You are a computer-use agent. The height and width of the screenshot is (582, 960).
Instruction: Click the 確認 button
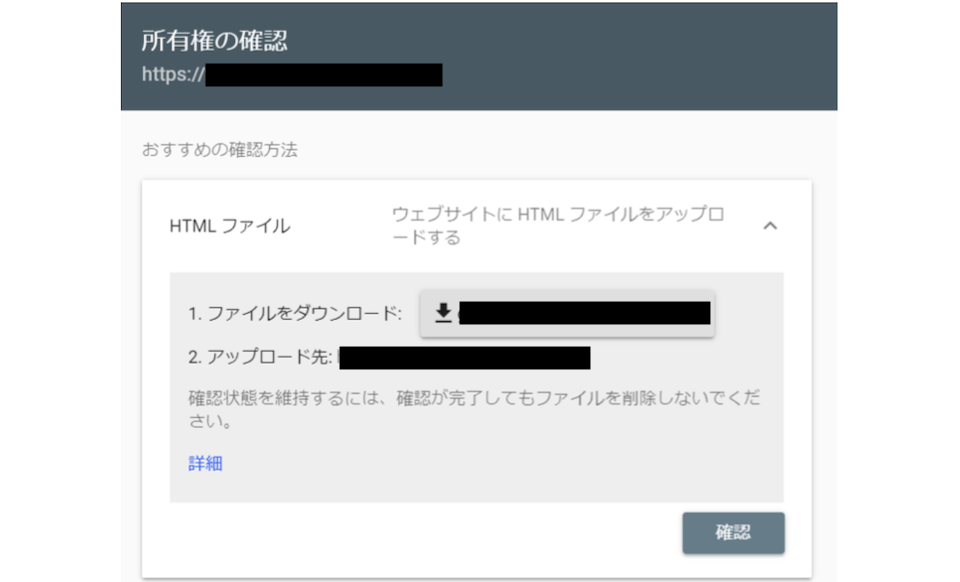click(733, 532)
